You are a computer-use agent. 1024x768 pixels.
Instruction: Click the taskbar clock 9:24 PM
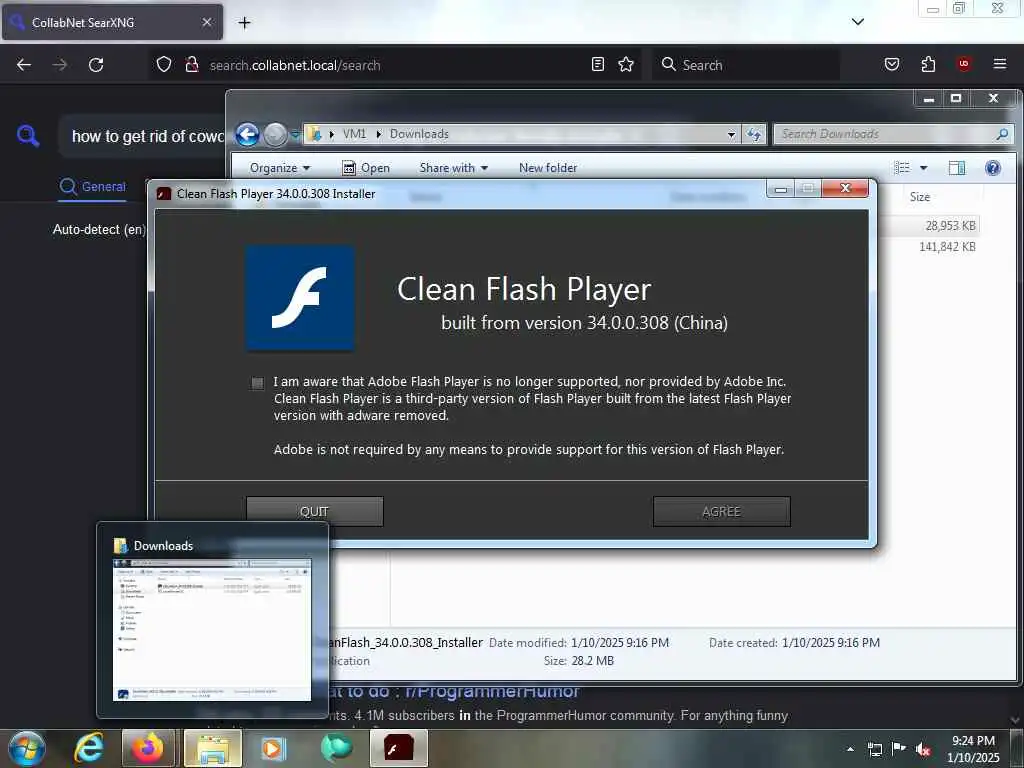tap(973, 741)
